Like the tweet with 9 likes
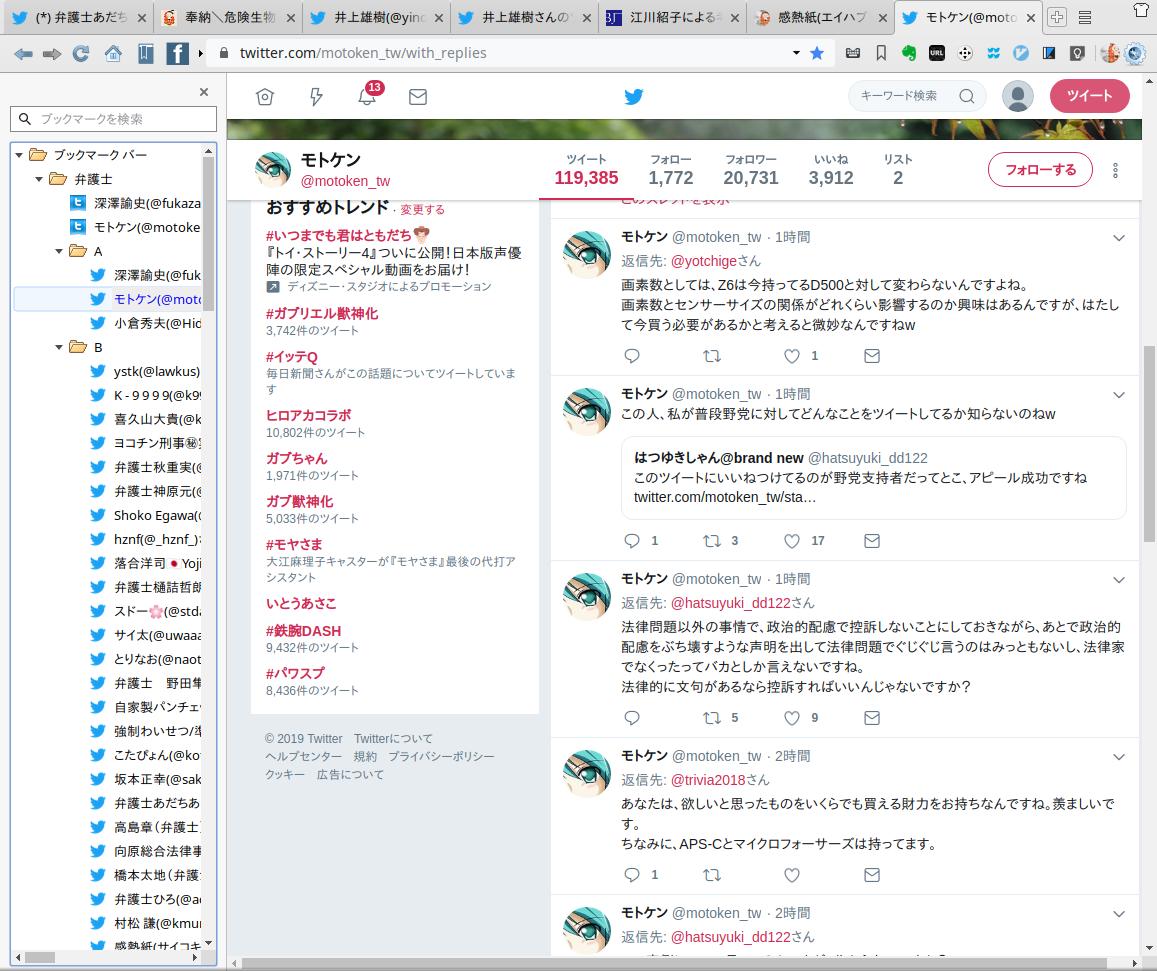This screenshot has width=1157, height=971. (x=792, y=718)
